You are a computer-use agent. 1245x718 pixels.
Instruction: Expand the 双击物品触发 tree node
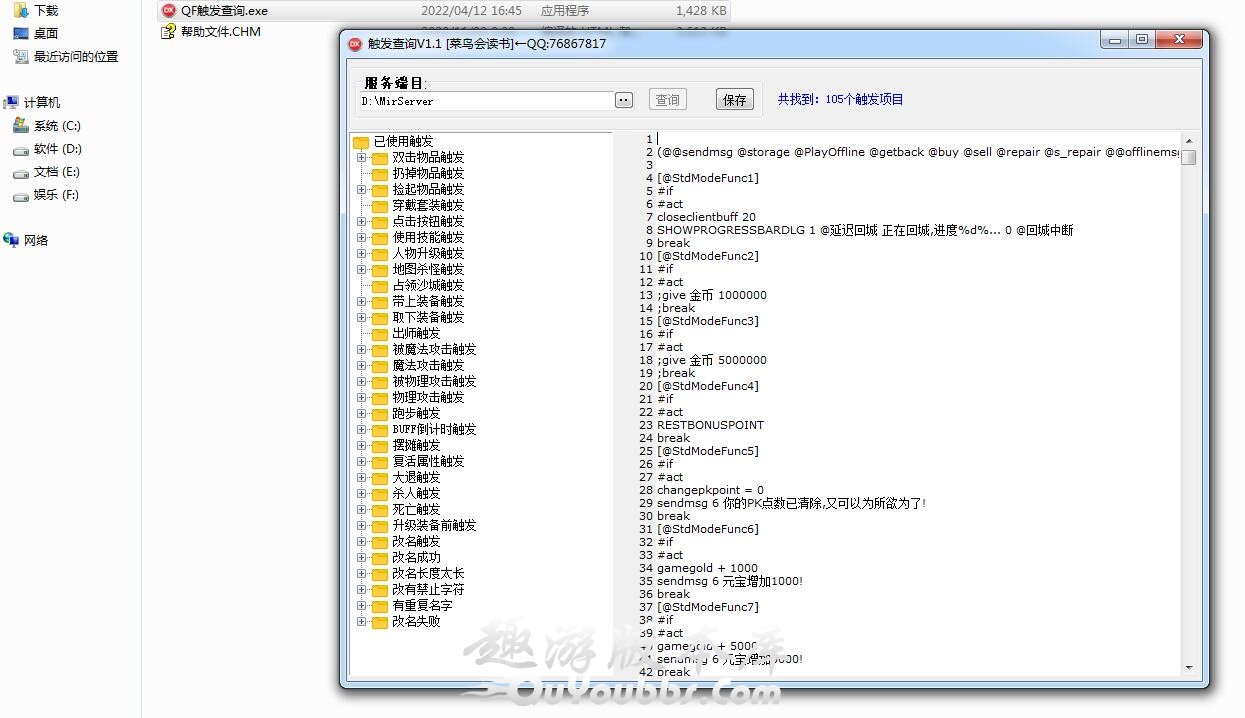pos(361,158)
